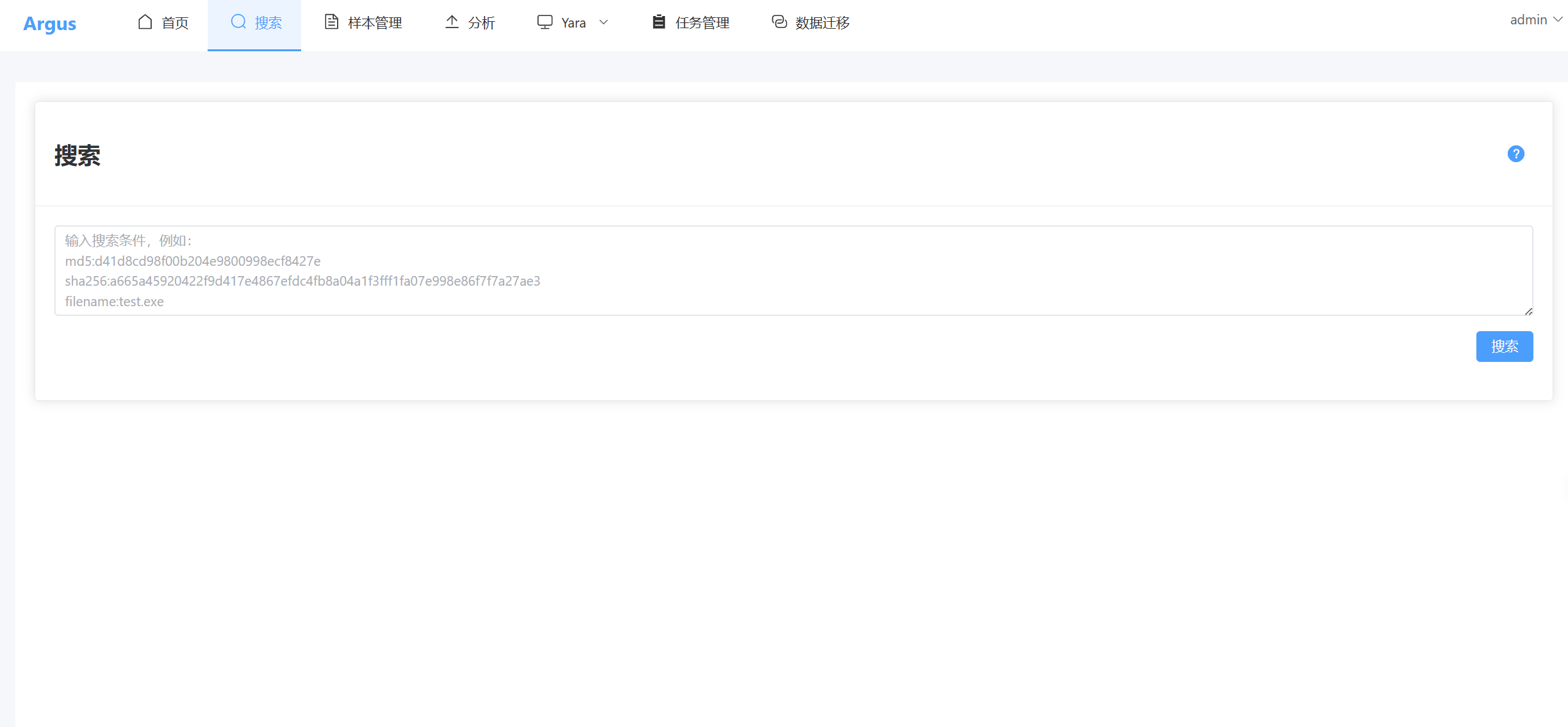Focus the search conditions text area

click(x=793, y=270)
